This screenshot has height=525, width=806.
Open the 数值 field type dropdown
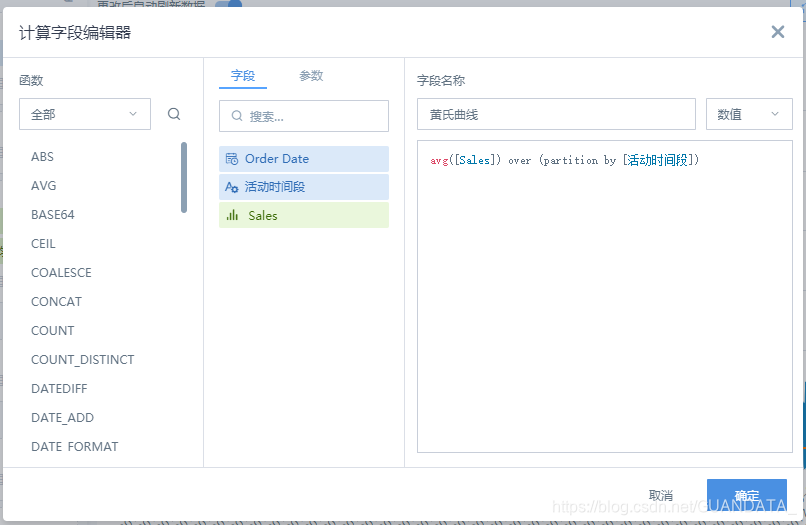click(x=749, y=114)
